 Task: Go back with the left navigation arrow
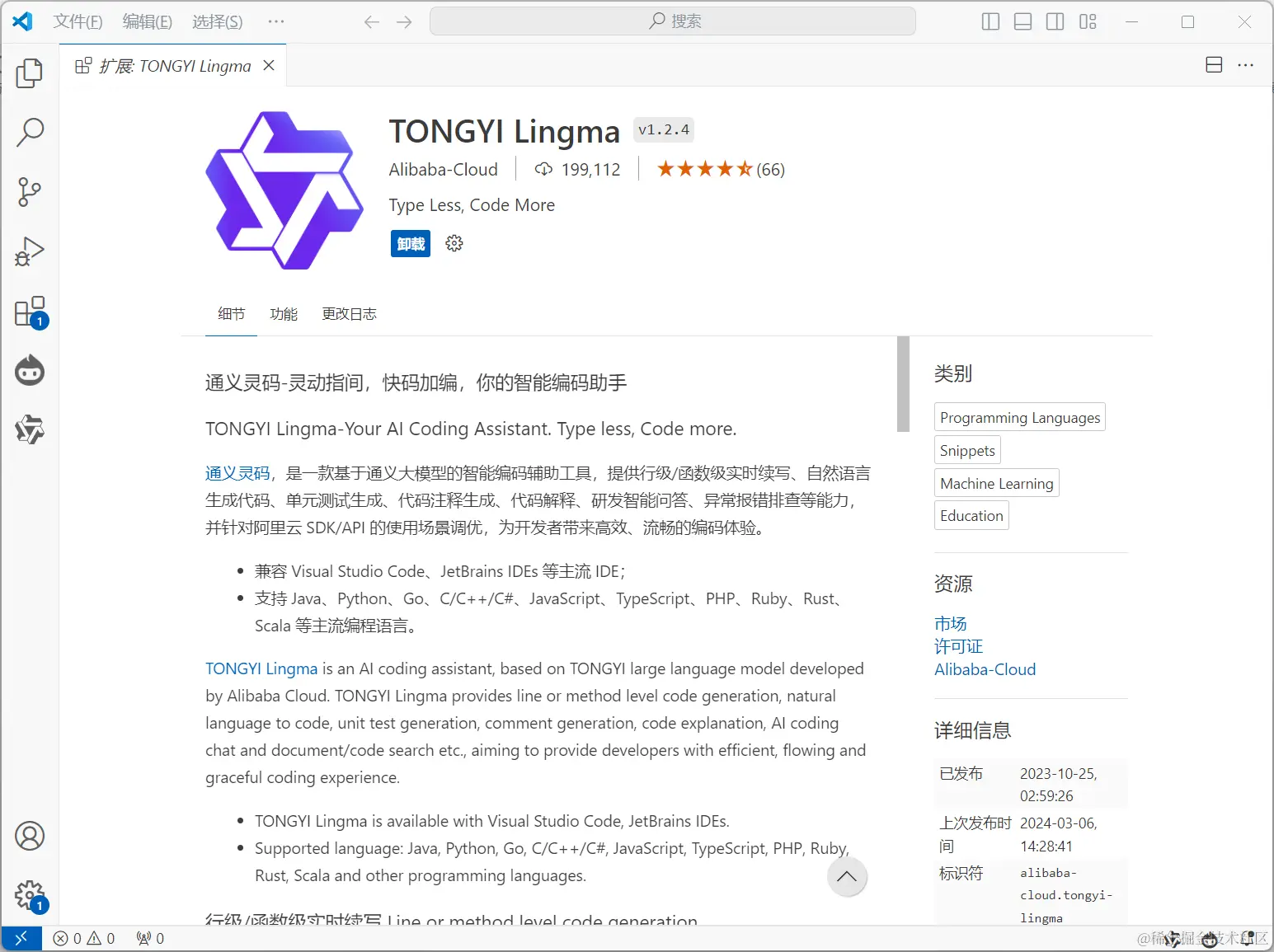[372, 22]
